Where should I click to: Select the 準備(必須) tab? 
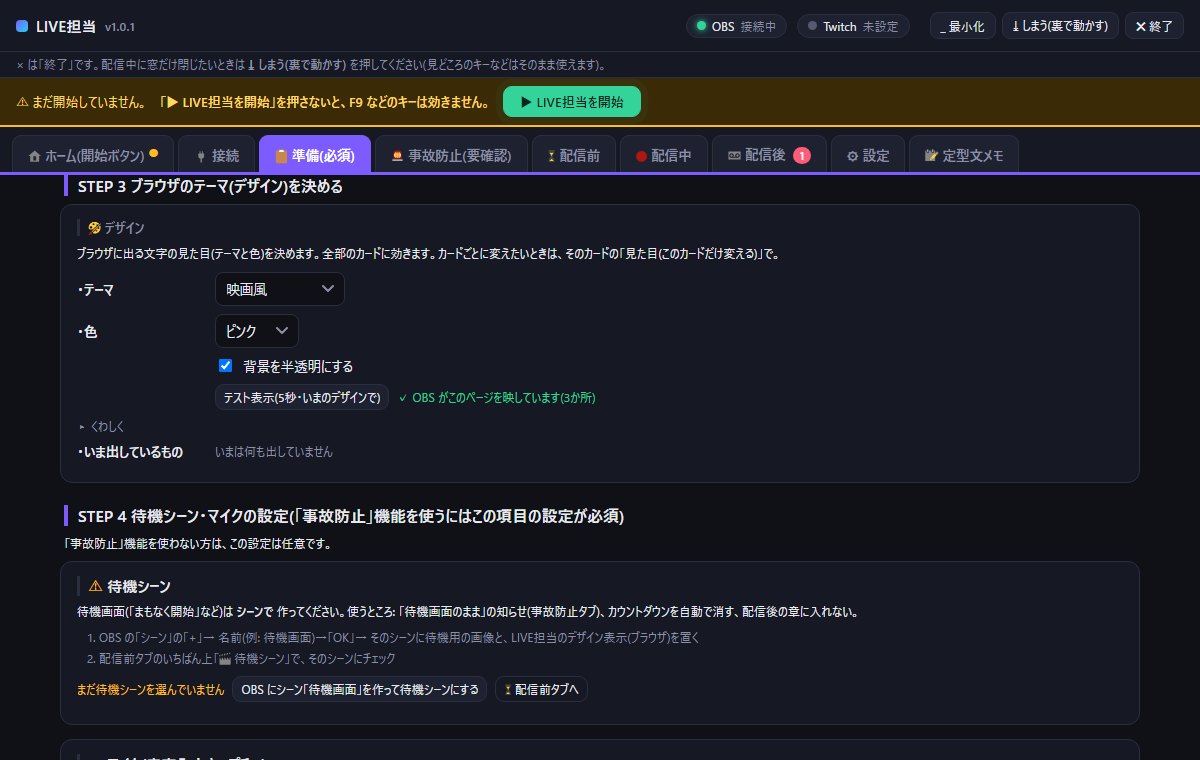click(315, 155)
